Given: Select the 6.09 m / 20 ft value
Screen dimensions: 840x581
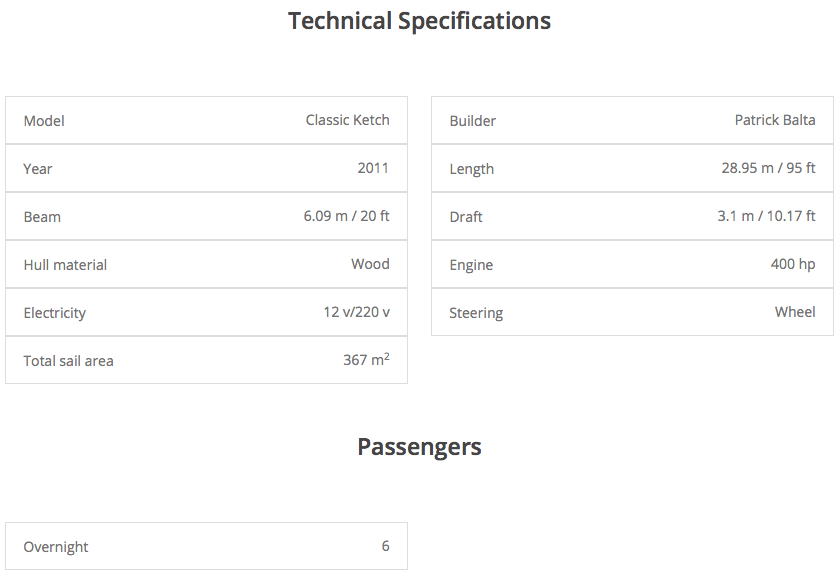Looking at the screenshot, I should pyautogui.click(x=346, y=216).
